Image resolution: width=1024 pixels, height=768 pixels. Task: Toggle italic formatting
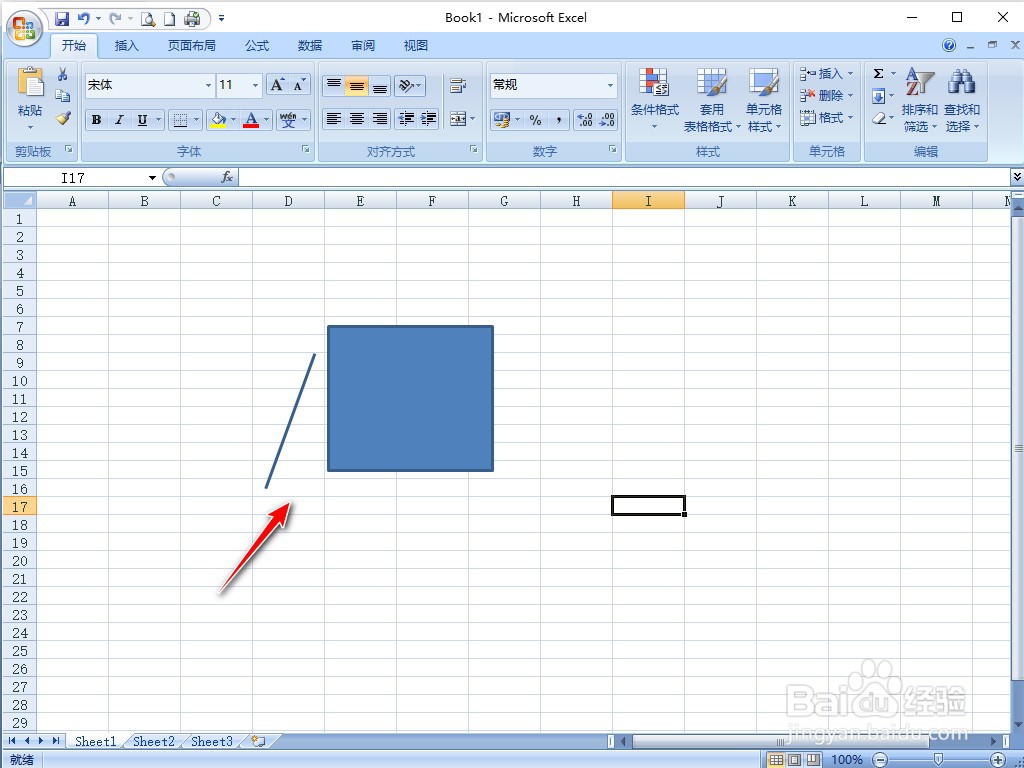(x=119, y=120)
